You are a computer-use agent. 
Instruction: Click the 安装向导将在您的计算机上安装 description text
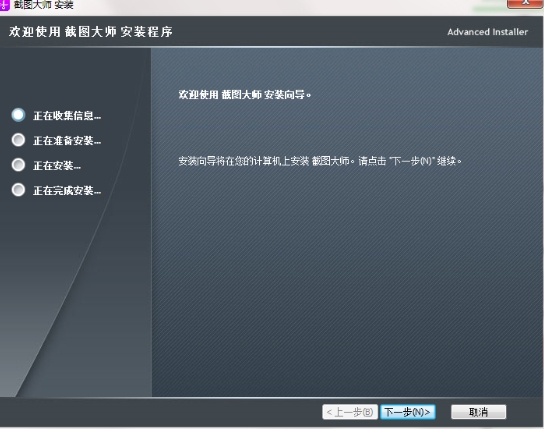coord(320,161)
